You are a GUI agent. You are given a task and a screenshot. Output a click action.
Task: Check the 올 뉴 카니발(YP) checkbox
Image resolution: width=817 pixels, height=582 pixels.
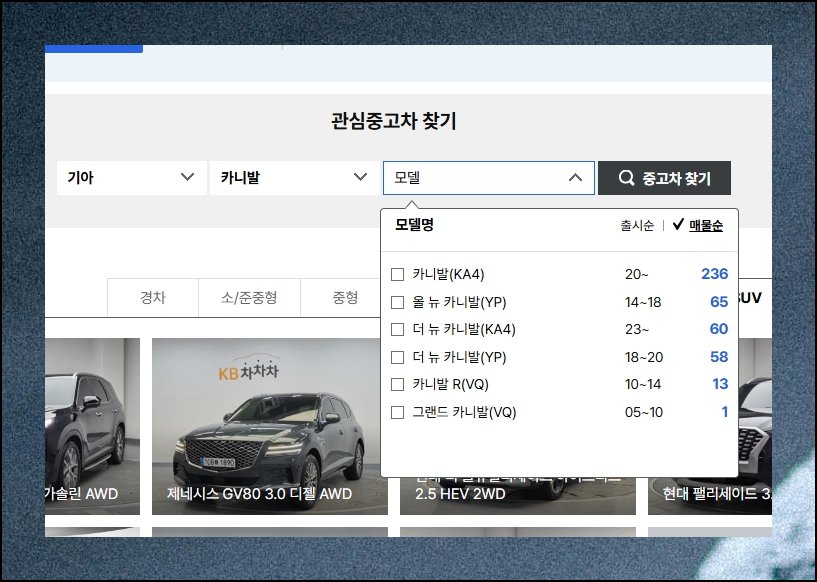(x=397, y=302)
